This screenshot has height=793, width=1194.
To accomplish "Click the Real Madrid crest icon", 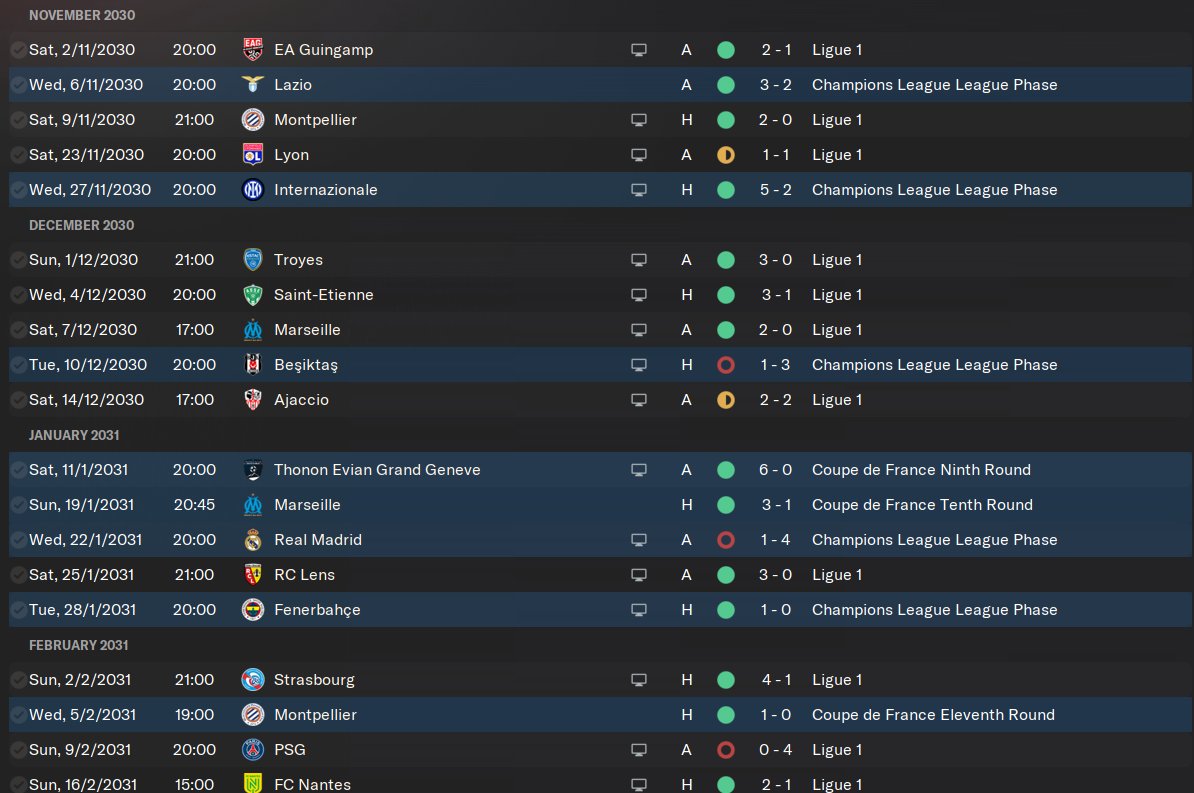I will pyautogui.click(x=253, y=540).
